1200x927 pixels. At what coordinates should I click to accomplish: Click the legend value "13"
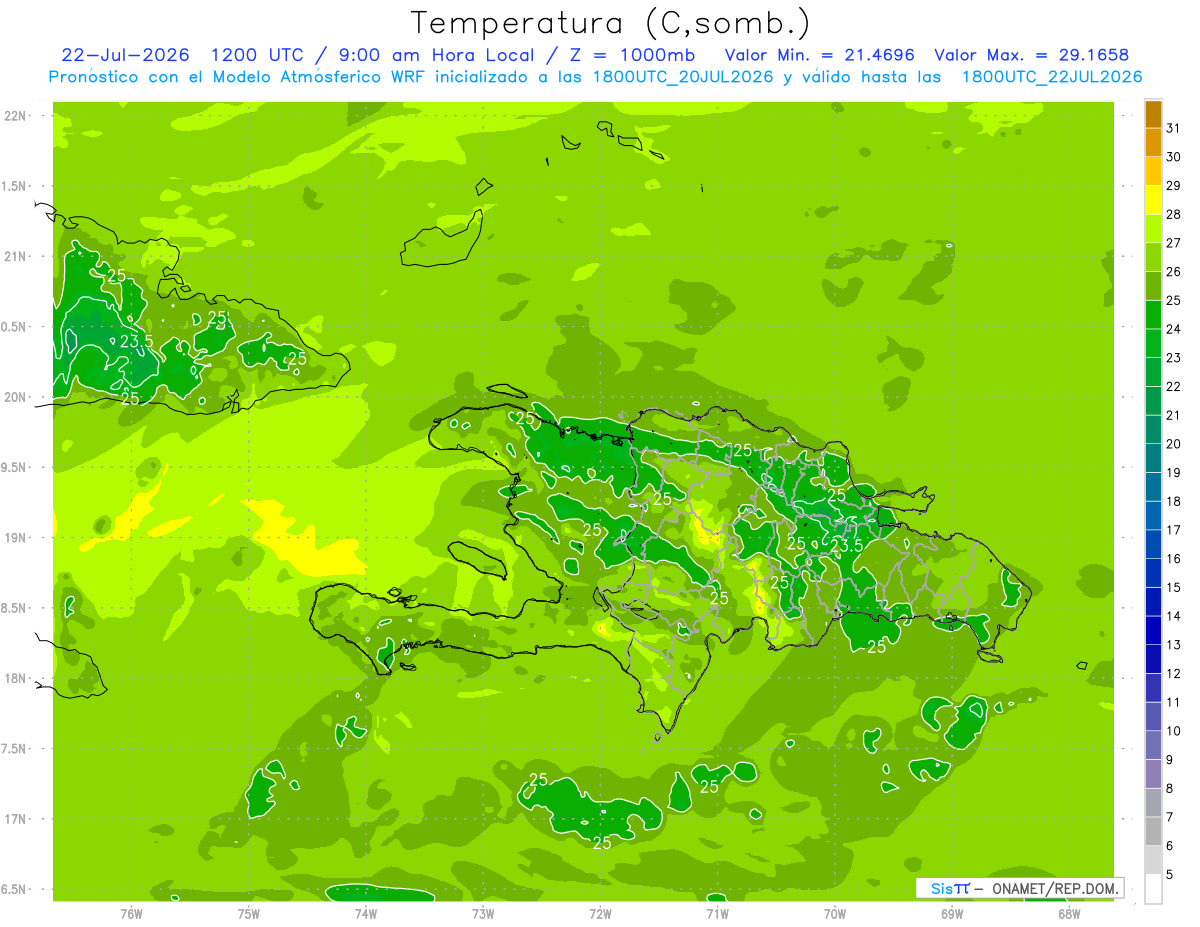coord(1173,645)
